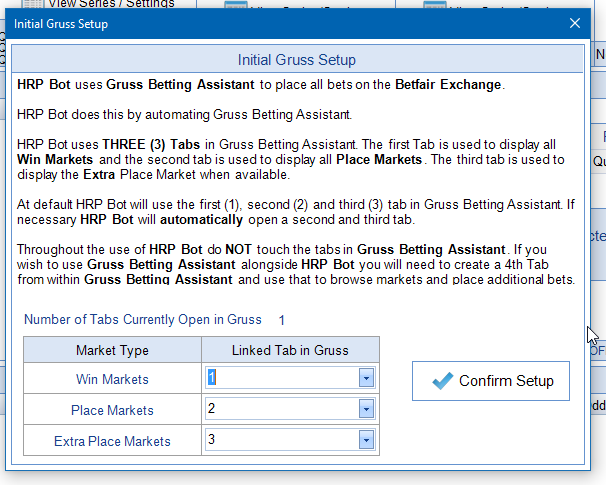Click View Series / Settings in background window
The width and height of the screenshot is (606, 485).
[111, 4]
